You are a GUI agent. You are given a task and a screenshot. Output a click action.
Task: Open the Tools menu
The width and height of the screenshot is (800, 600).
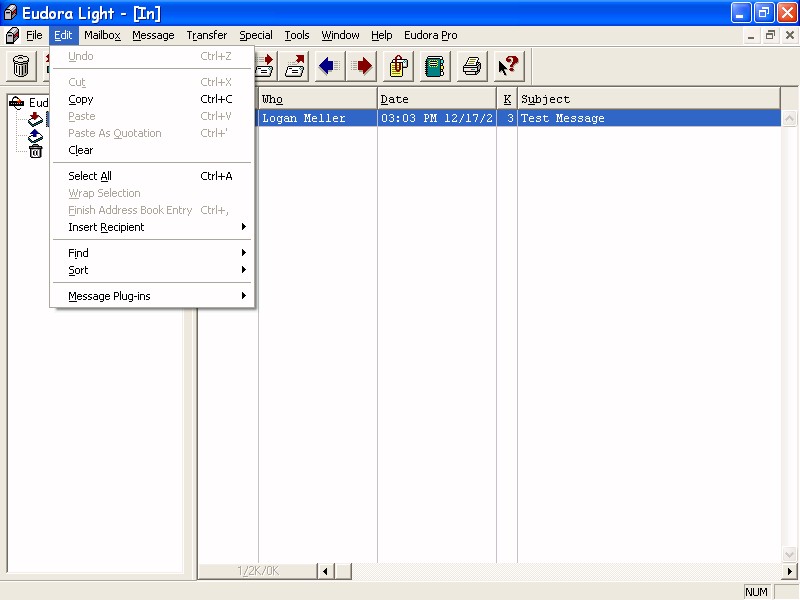(297, 35)
